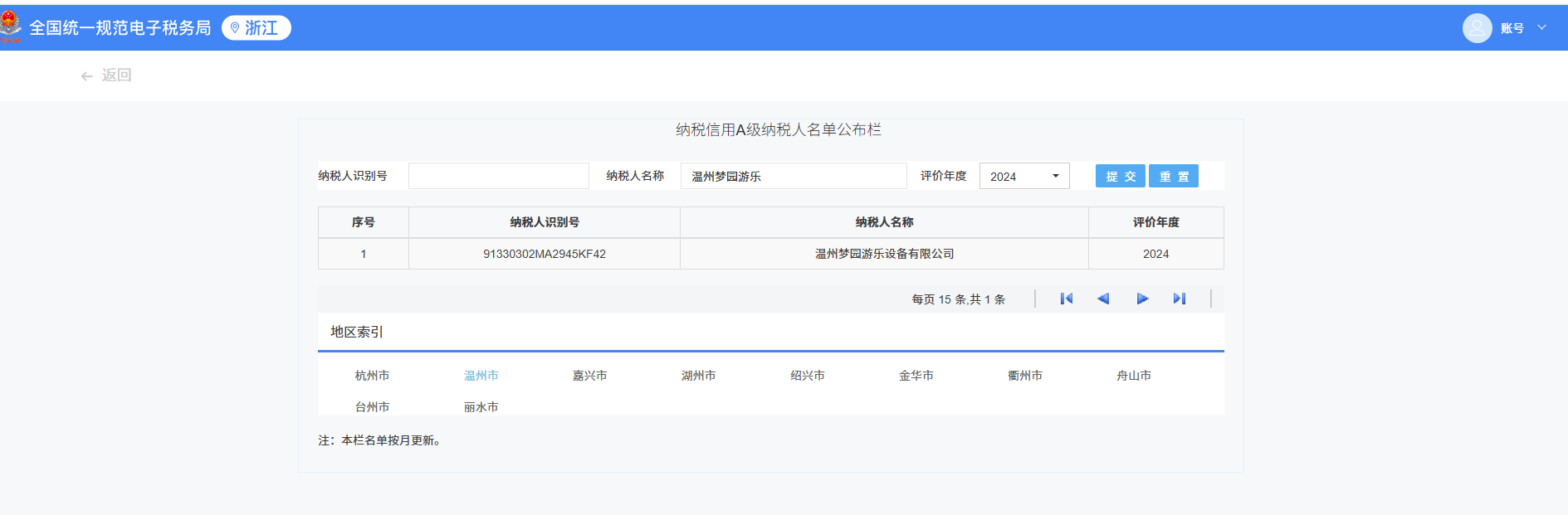Focus the 纳税人识别号 input field
Image resolution: width=1568 pixels, height=515 pixels.
pos(498,176)
